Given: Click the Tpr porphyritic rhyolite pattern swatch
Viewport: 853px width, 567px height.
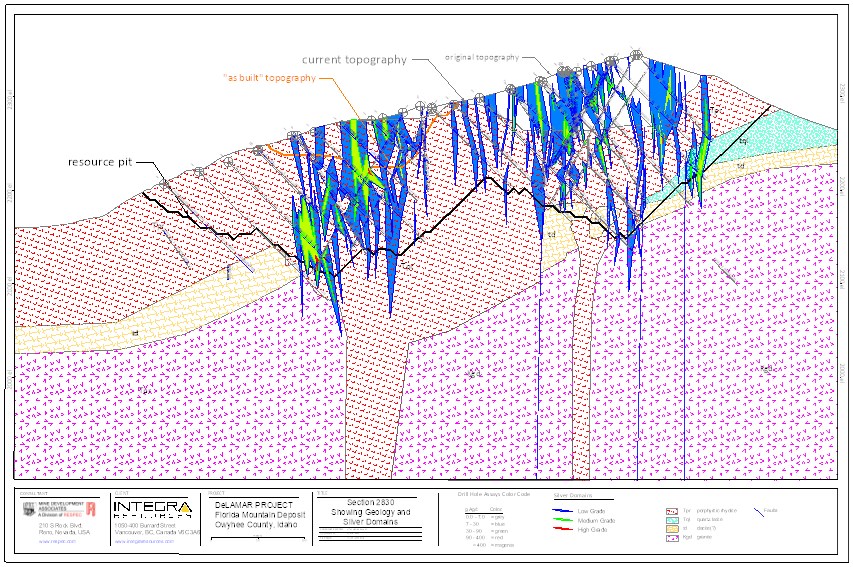Looking at the screenshot, I should [x=671, y=510].
